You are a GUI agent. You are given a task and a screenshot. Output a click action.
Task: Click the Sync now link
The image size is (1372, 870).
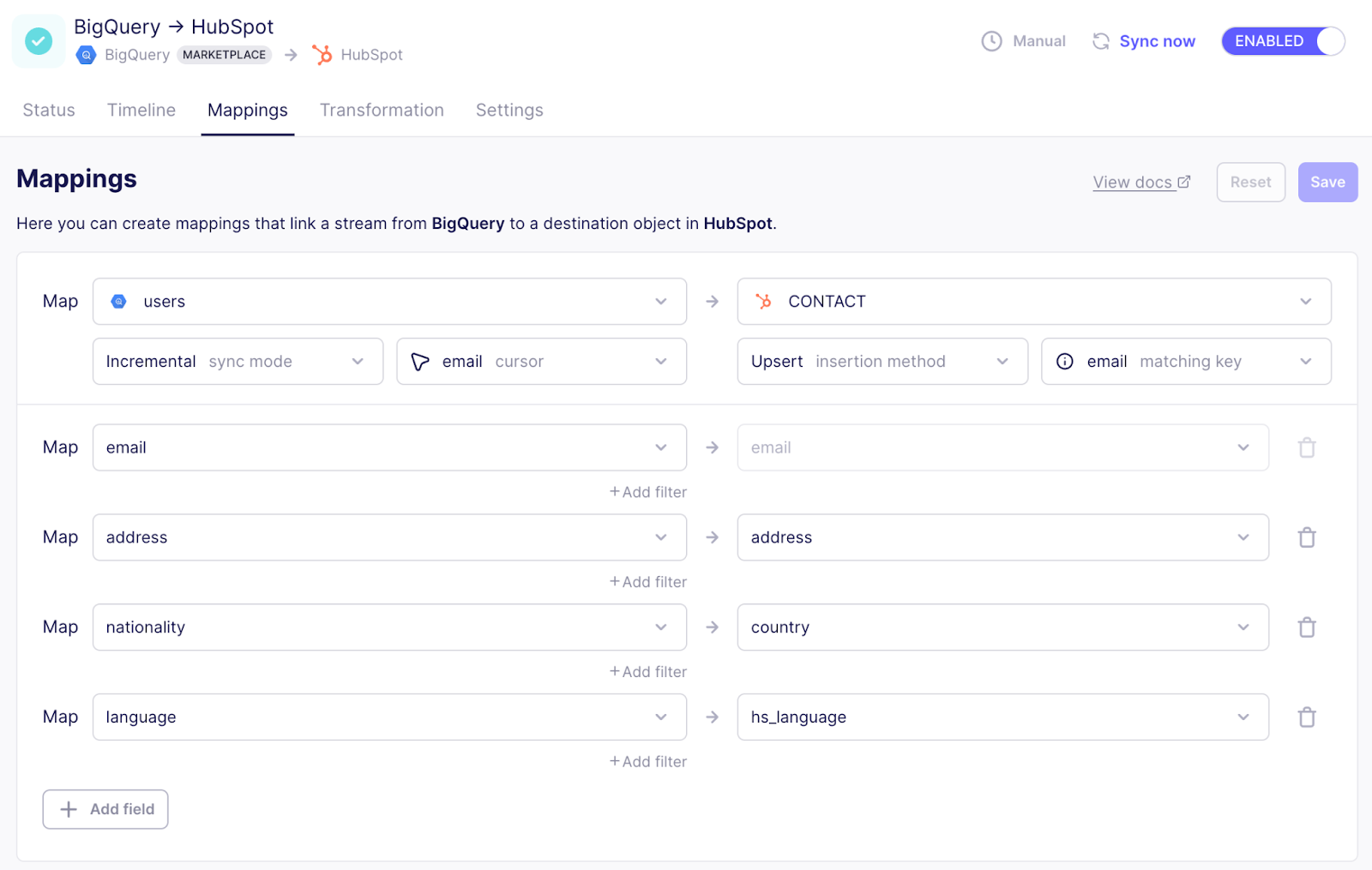[1157, 41]
